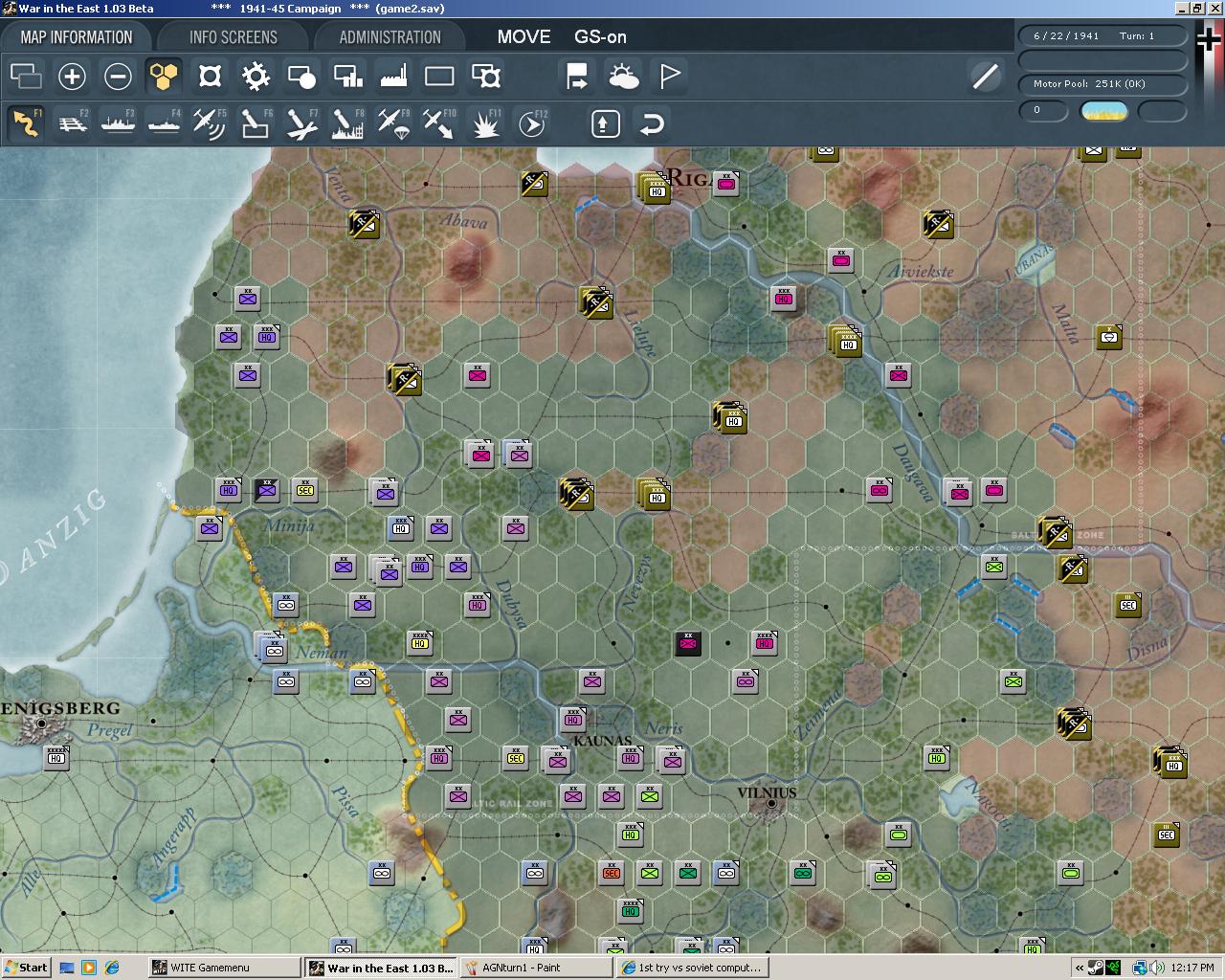
Task: Select F5 air recon mode
Action: [210, 123]
